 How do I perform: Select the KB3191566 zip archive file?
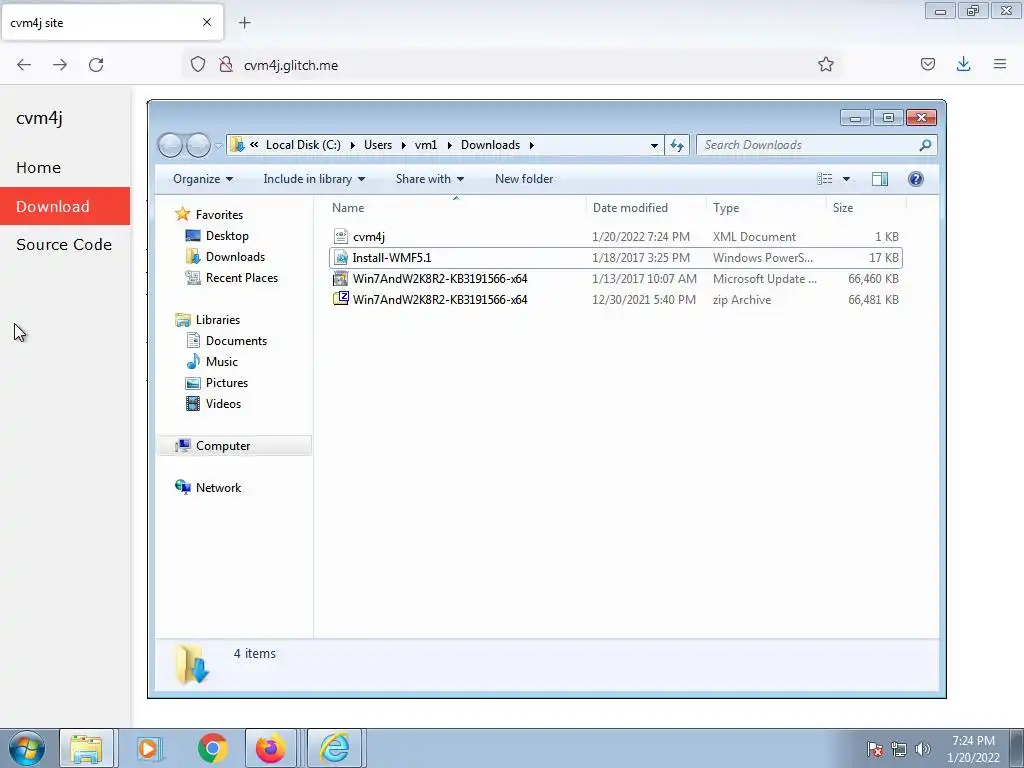(616, 300)
